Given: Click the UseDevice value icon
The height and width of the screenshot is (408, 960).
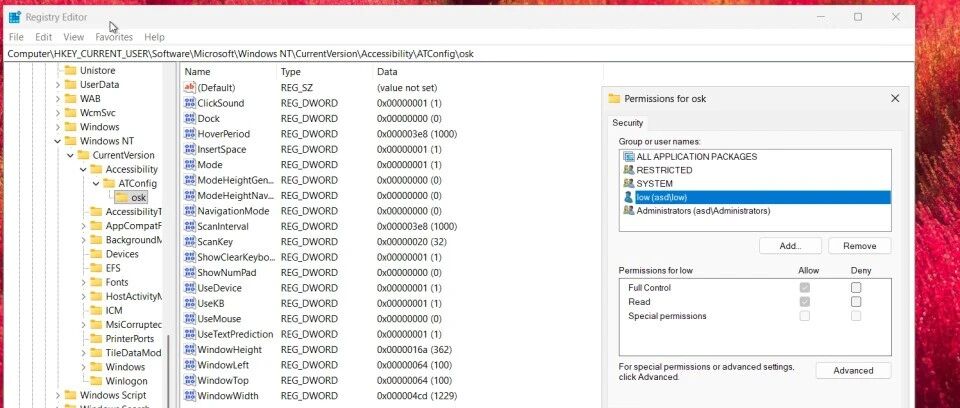Looking at the screenshot, I should coord(190,288).
